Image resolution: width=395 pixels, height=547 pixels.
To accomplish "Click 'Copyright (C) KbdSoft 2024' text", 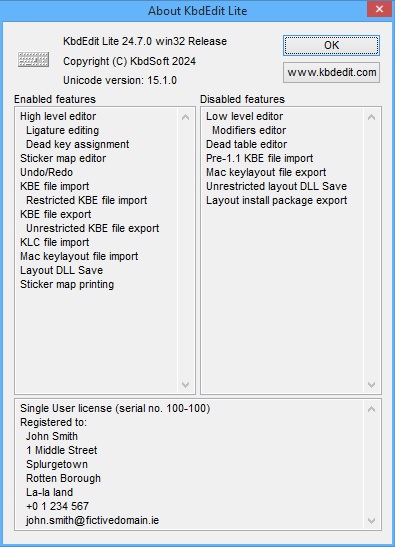I will [x=129, y=61].
